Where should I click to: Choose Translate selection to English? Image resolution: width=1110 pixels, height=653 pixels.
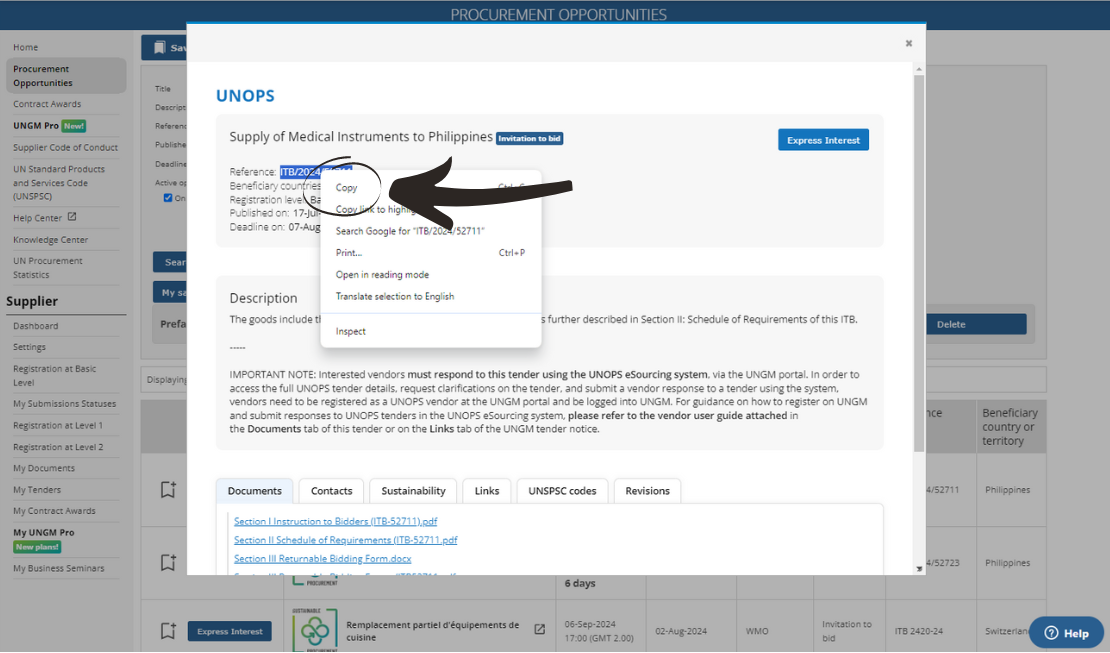coord(395,297)
